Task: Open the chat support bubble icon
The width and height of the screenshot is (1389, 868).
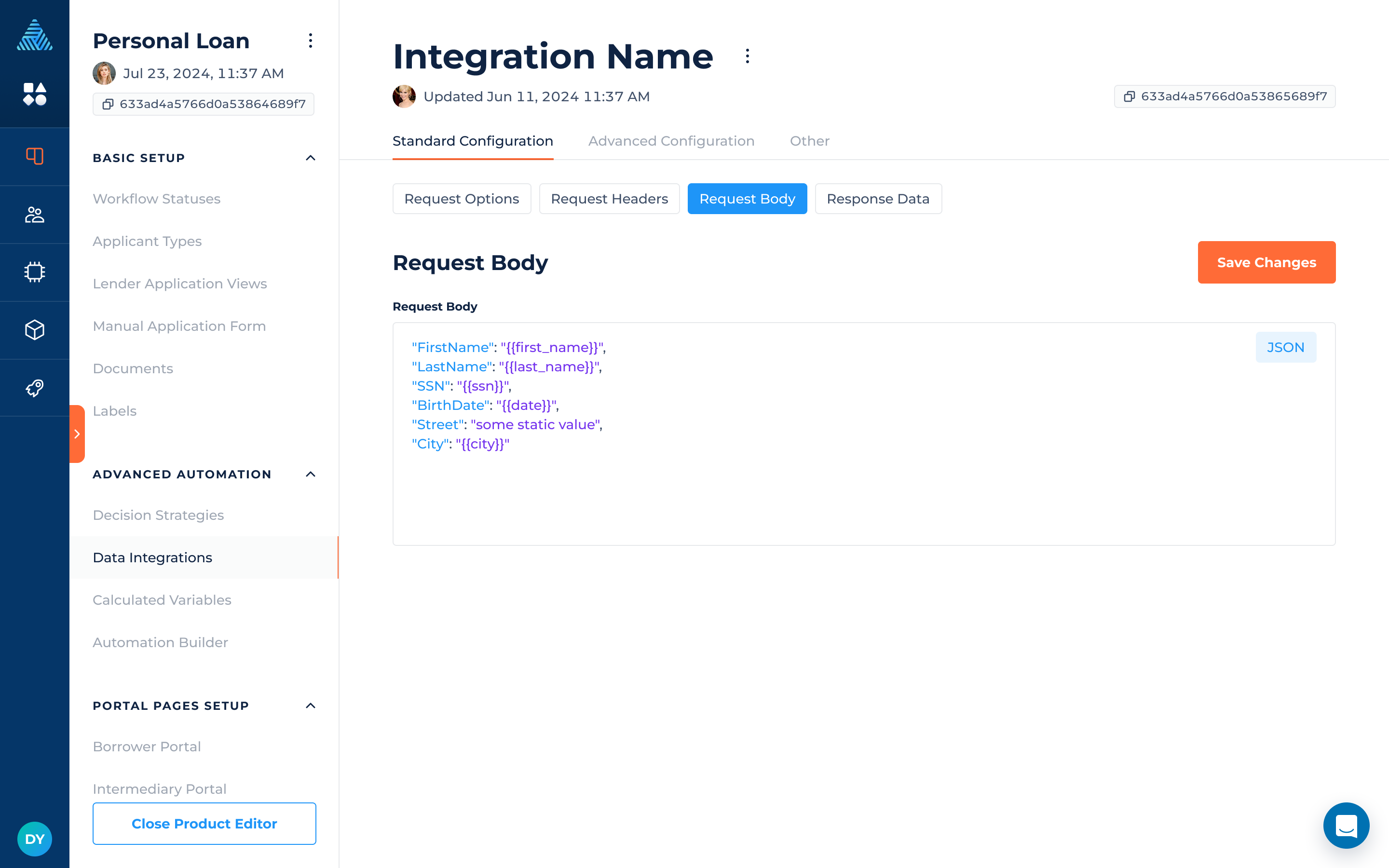Action: tap(1346, 826)
